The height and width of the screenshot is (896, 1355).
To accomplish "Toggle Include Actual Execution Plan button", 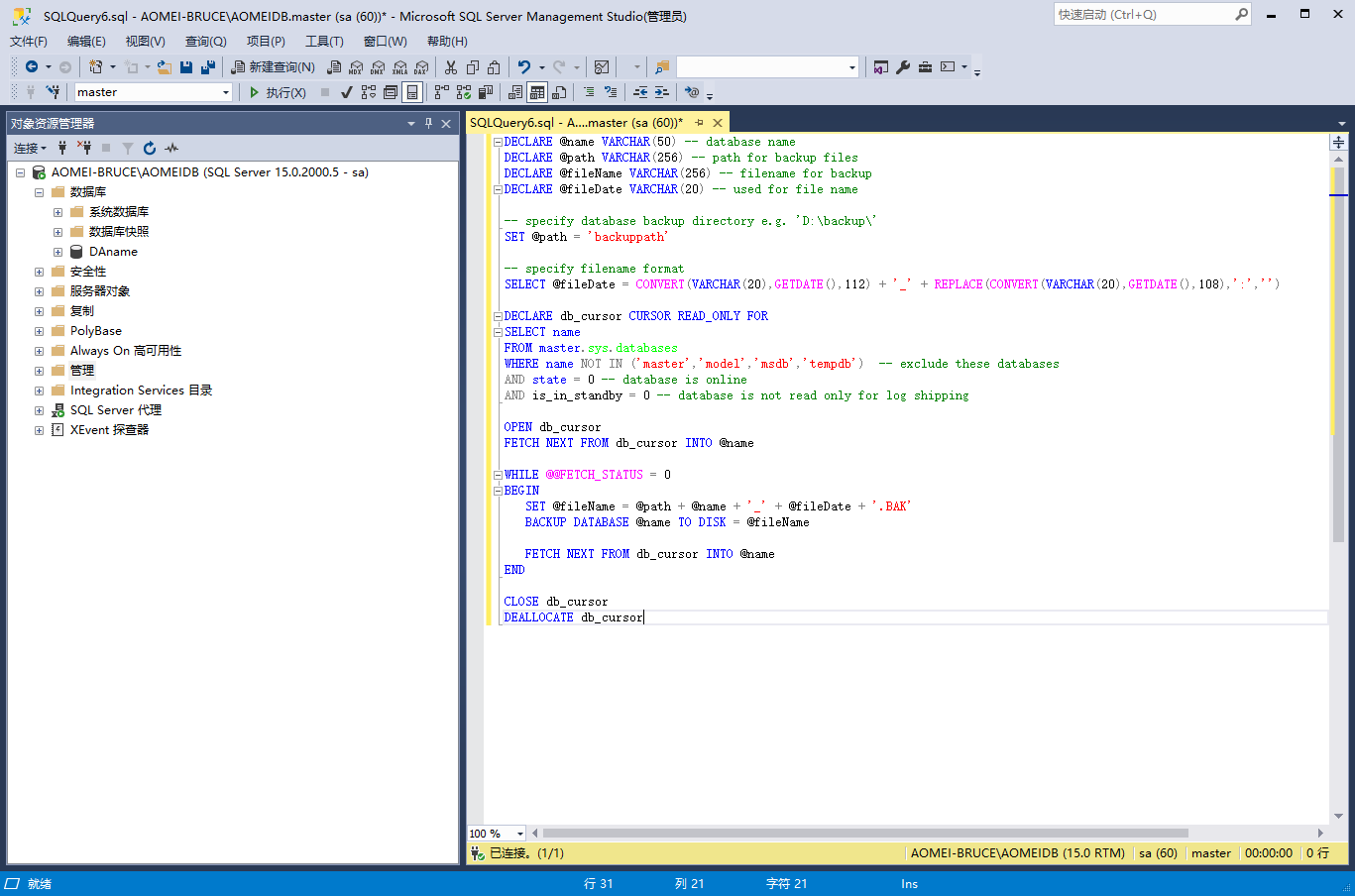I will point(441,92).
